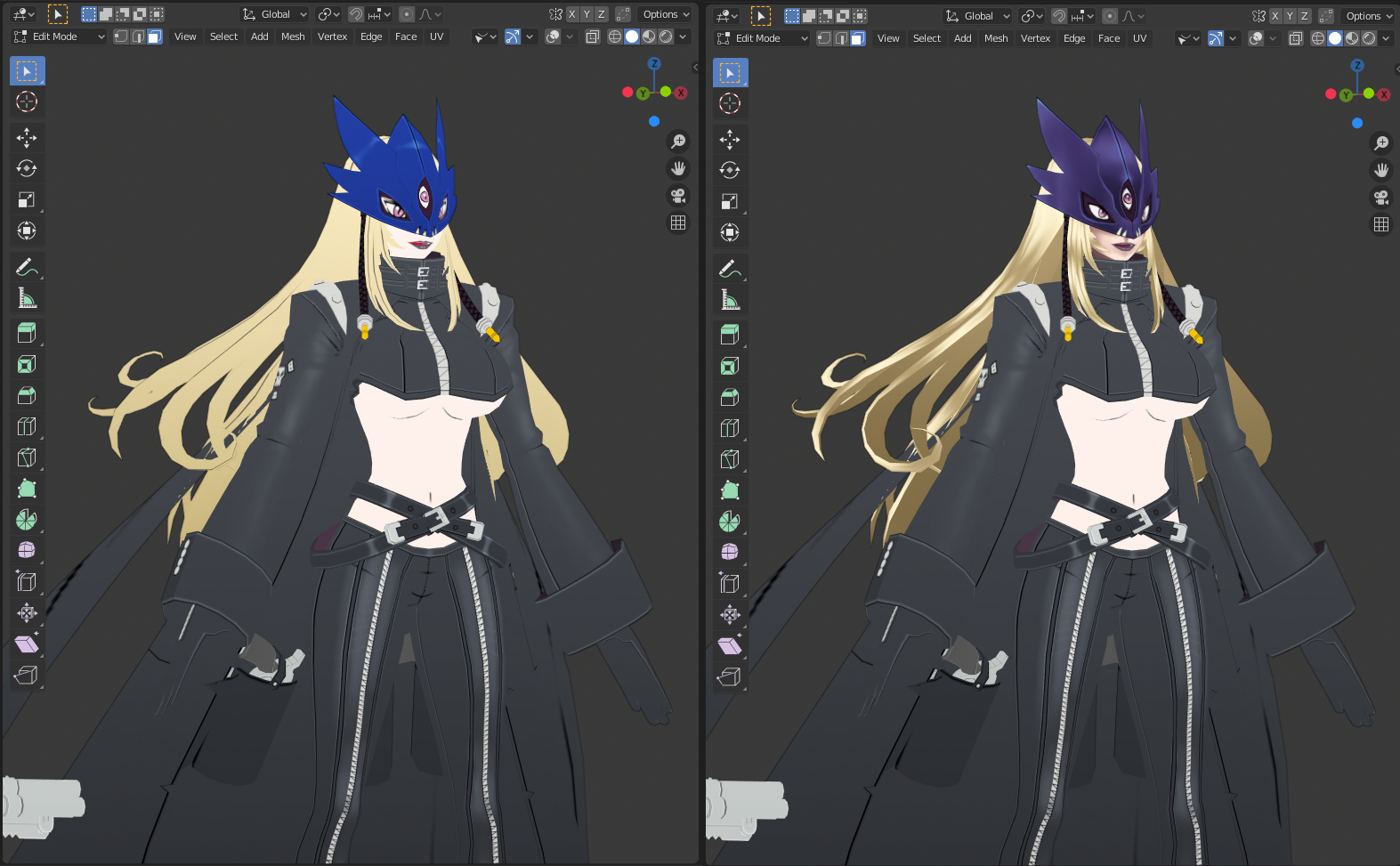Open Options dropdown in left viewport

point(667,14)
